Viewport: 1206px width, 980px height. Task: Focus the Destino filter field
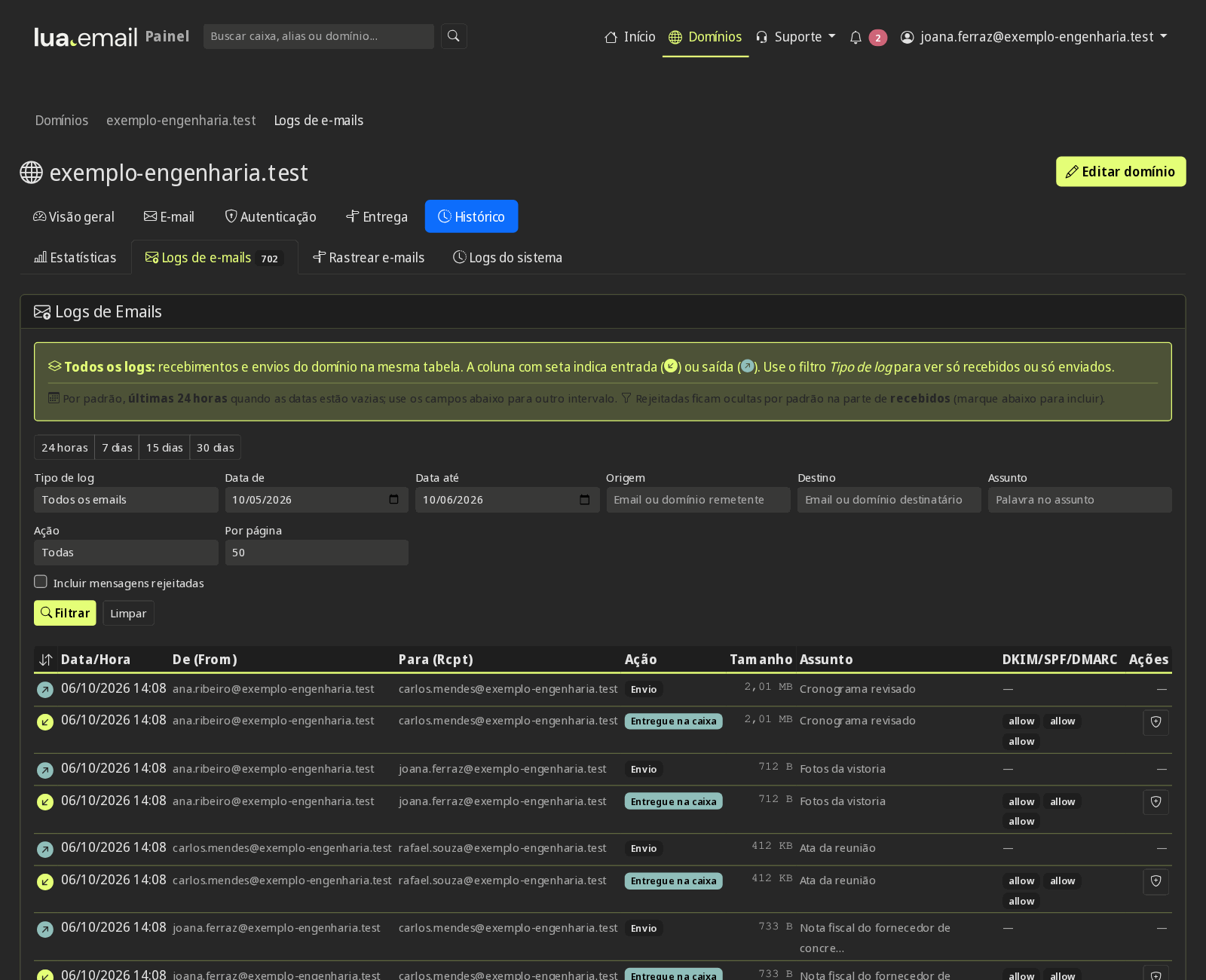[889, 500]
